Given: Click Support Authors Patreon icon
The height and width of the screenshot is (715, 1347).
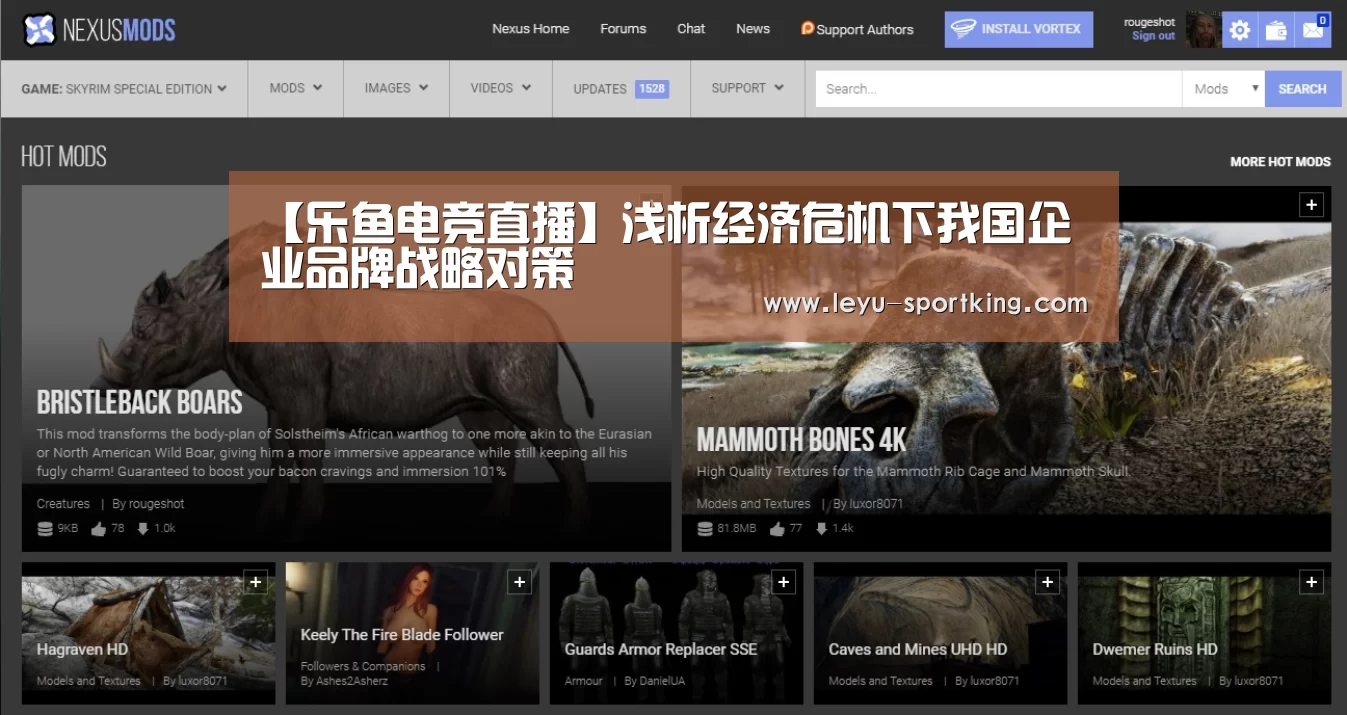Looking at the screenshot, I should coord(807,28).
